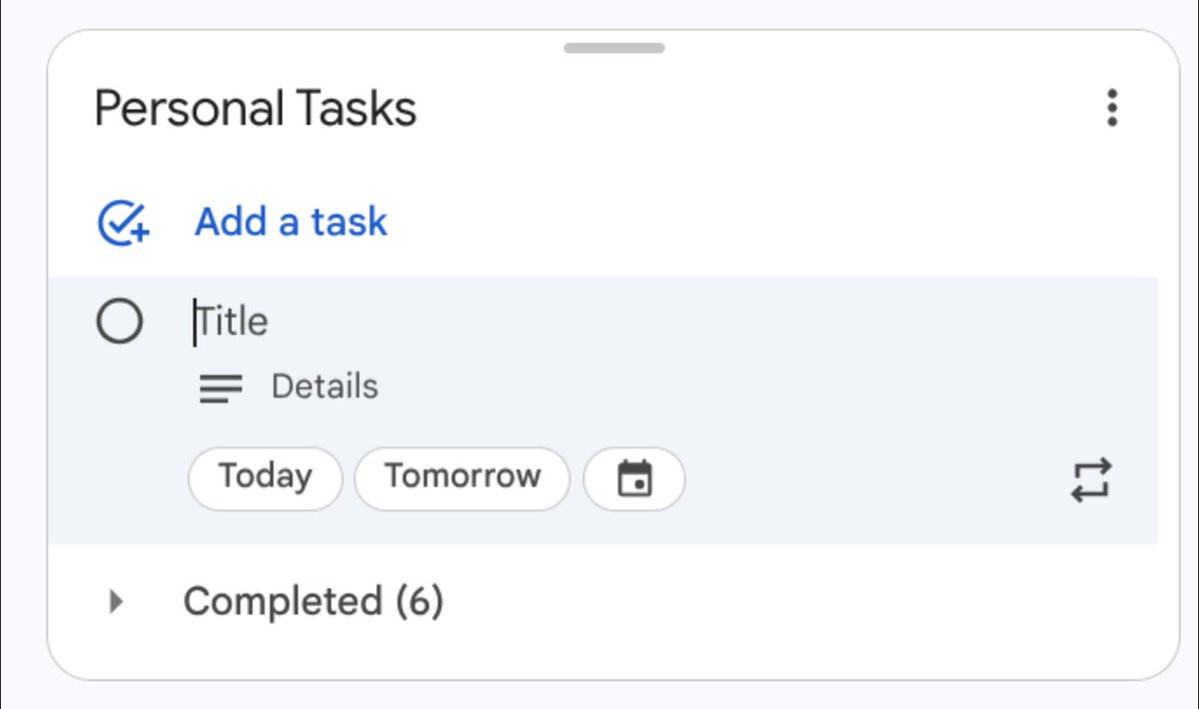
Task: Choose the Tomorrow due date chip
Action: 462,478
